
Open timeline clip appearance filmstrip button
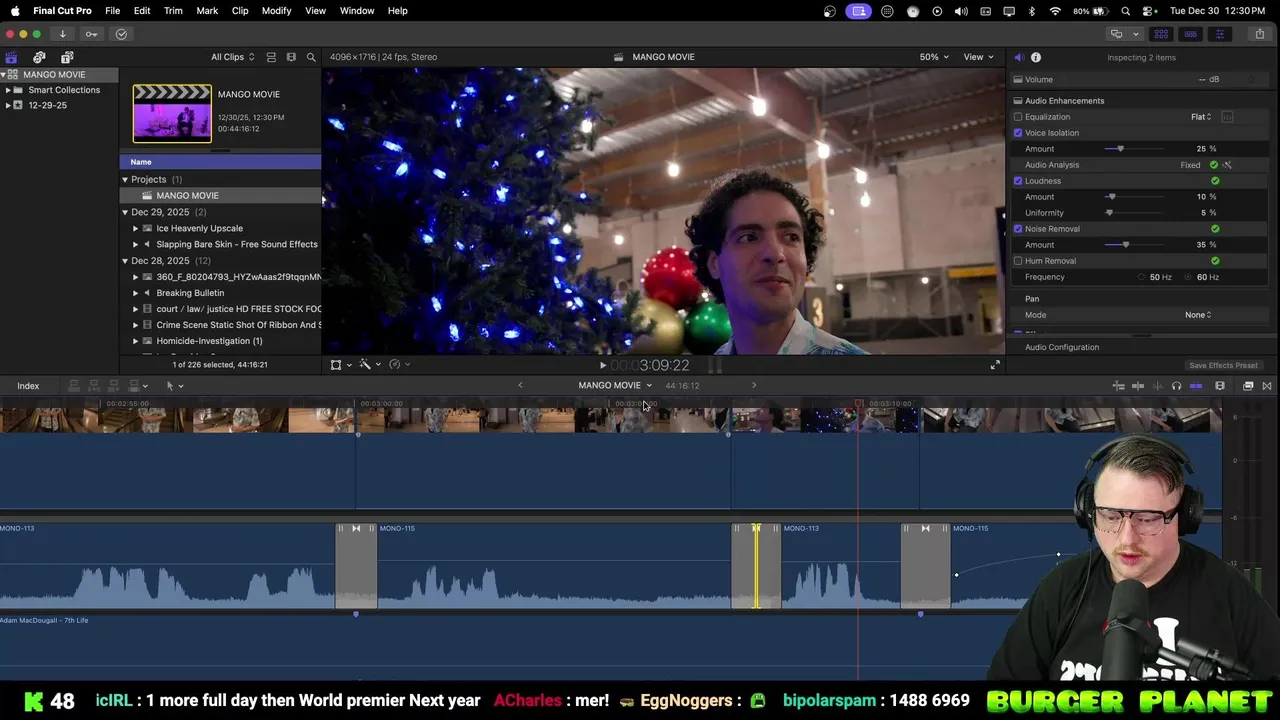[1220, 386]
